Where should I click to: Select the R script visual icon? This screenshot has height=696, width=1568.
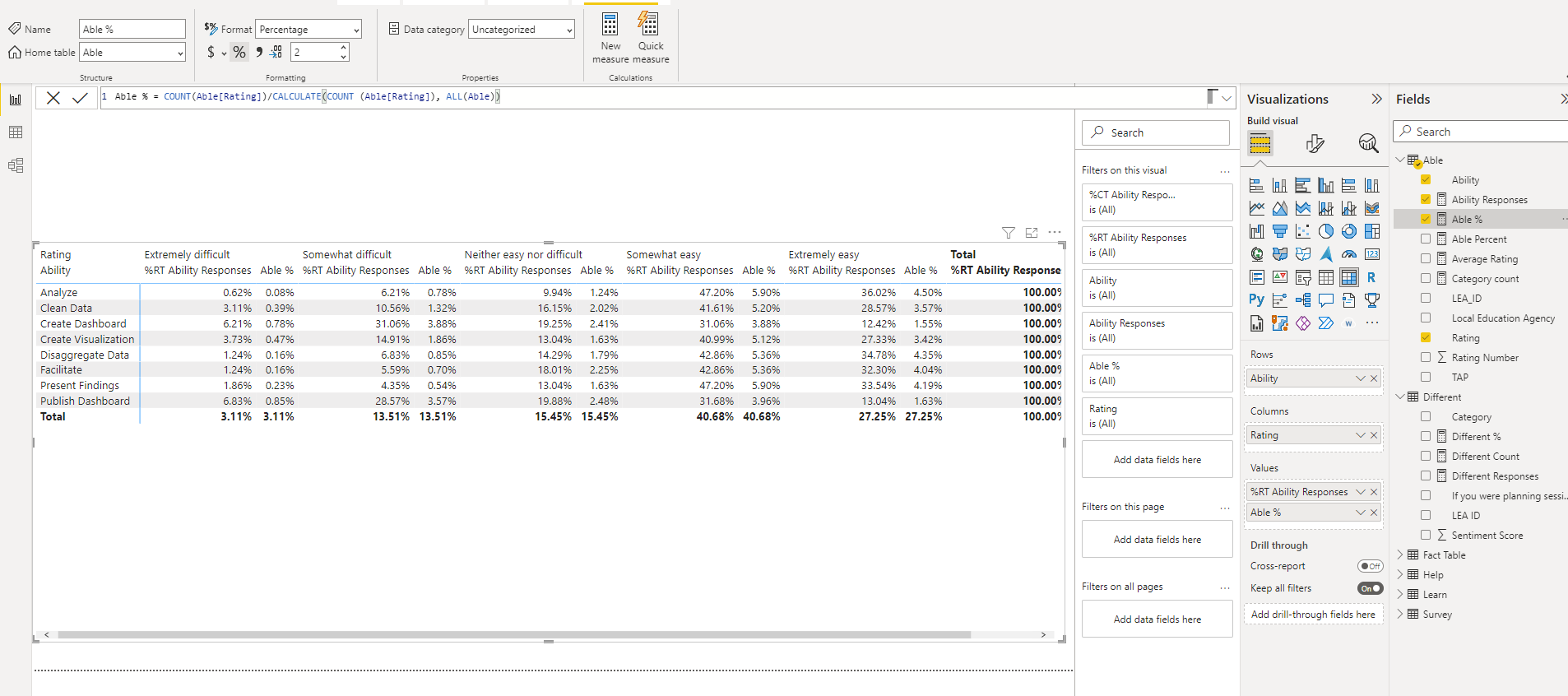[1371, 277]
